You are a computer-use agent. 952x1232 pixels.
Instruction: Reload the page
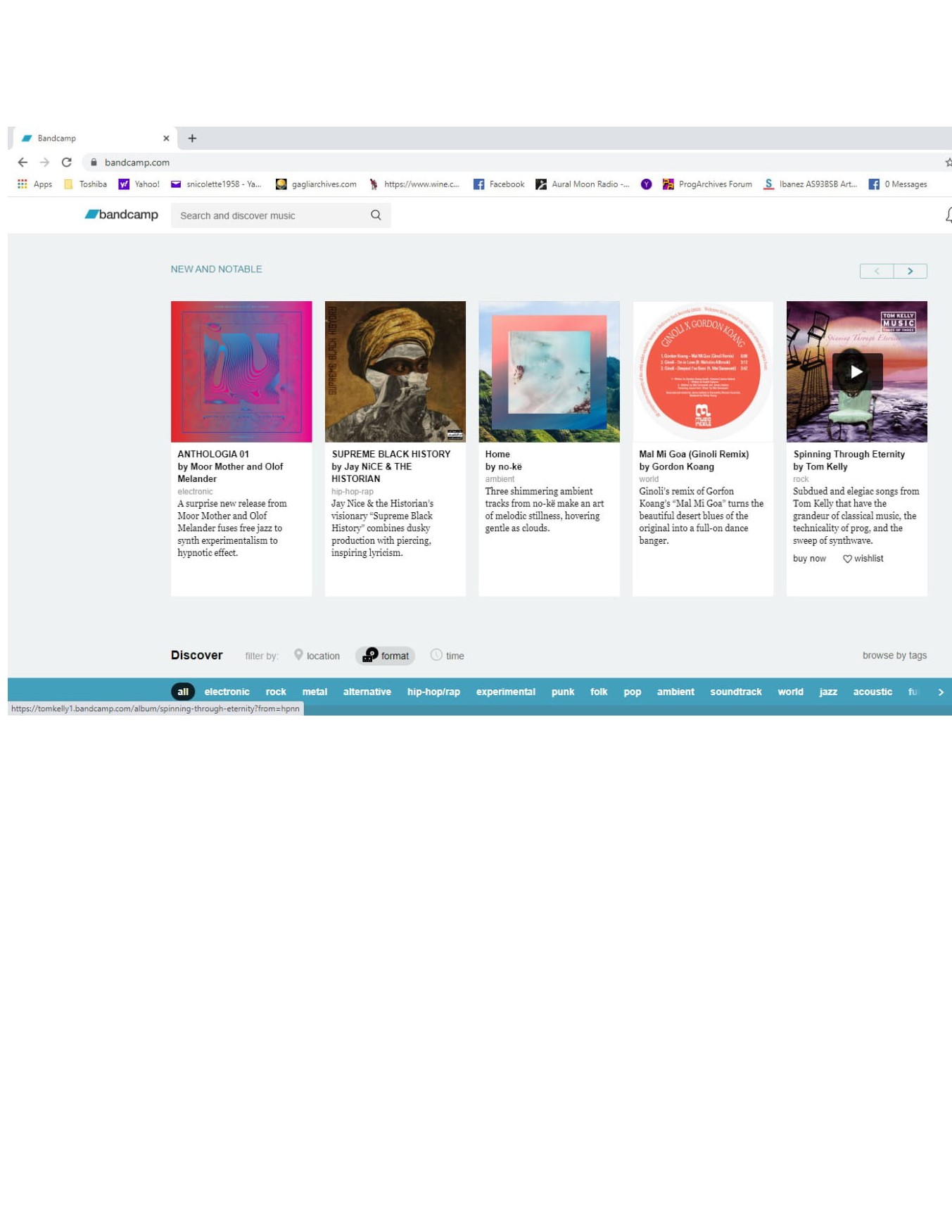point(66,163)
